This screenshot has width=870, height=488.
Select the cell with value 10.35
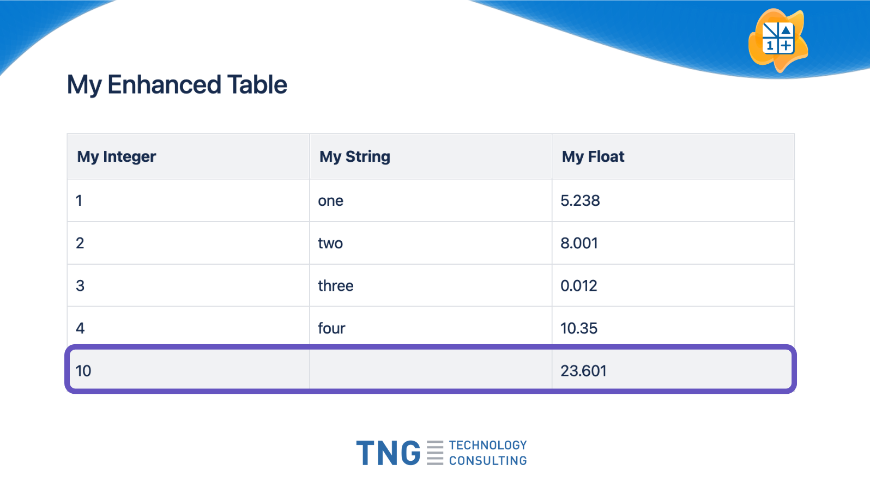[x=580, y=328]
